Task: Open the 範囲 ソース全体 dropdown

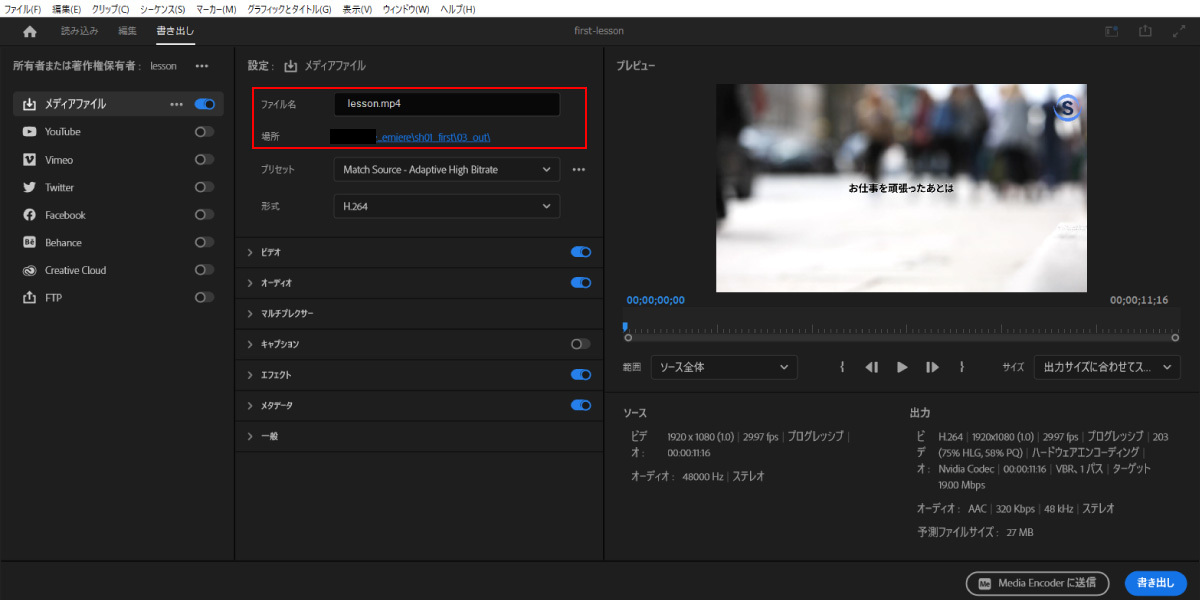Action: pyautogui.click(x=724, y=367)
